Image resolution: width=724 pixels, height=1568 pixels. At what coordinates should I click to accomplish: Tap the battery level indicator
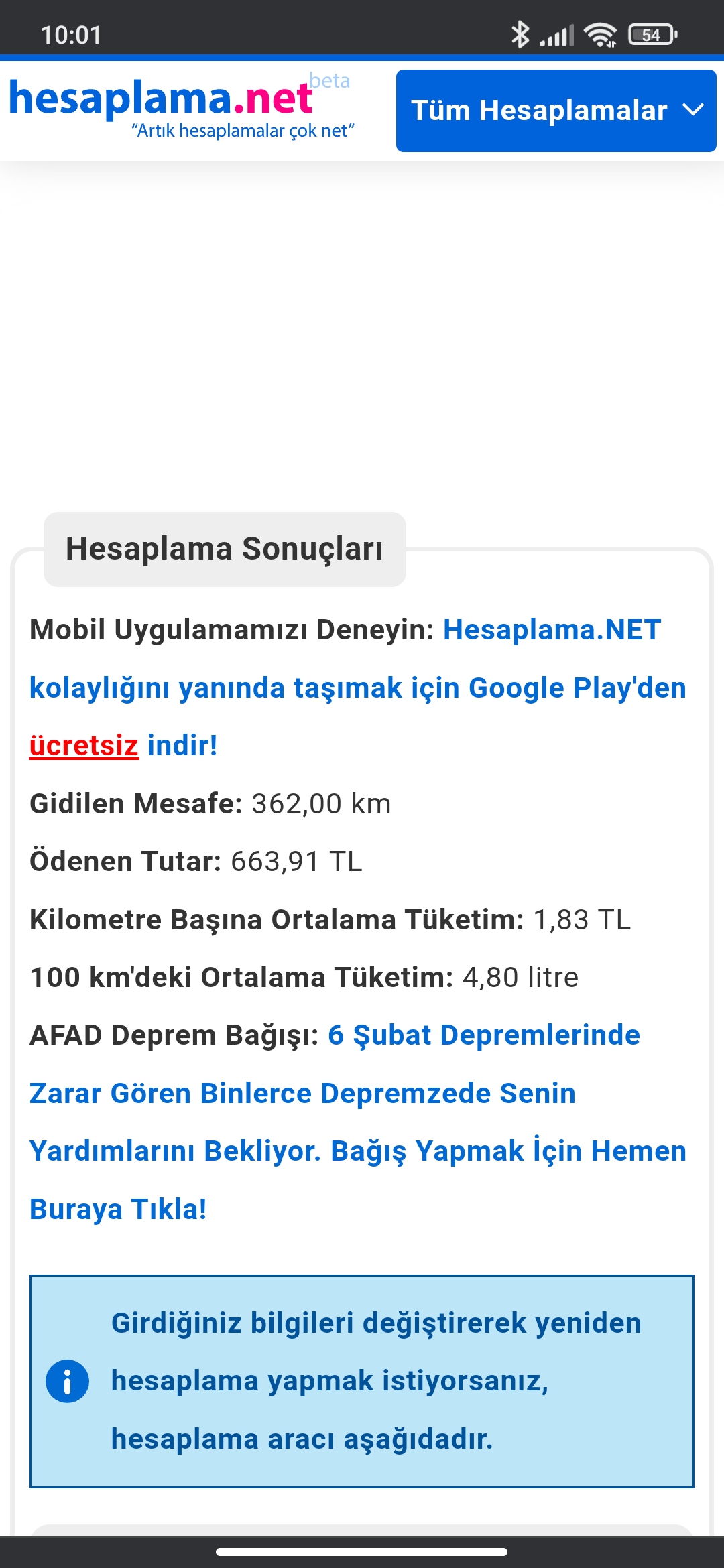652,35
